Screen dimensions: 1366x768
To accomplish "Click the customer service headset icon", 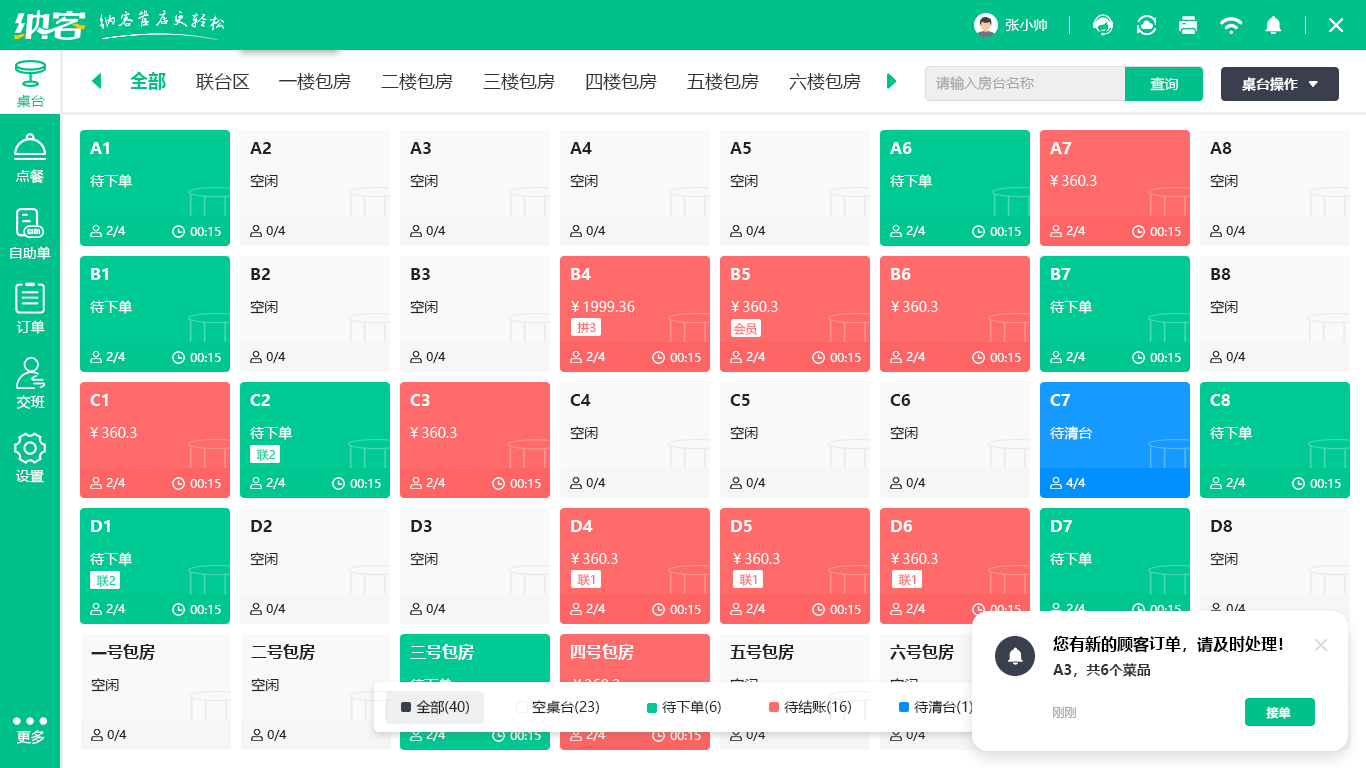I will point(1102,25).
